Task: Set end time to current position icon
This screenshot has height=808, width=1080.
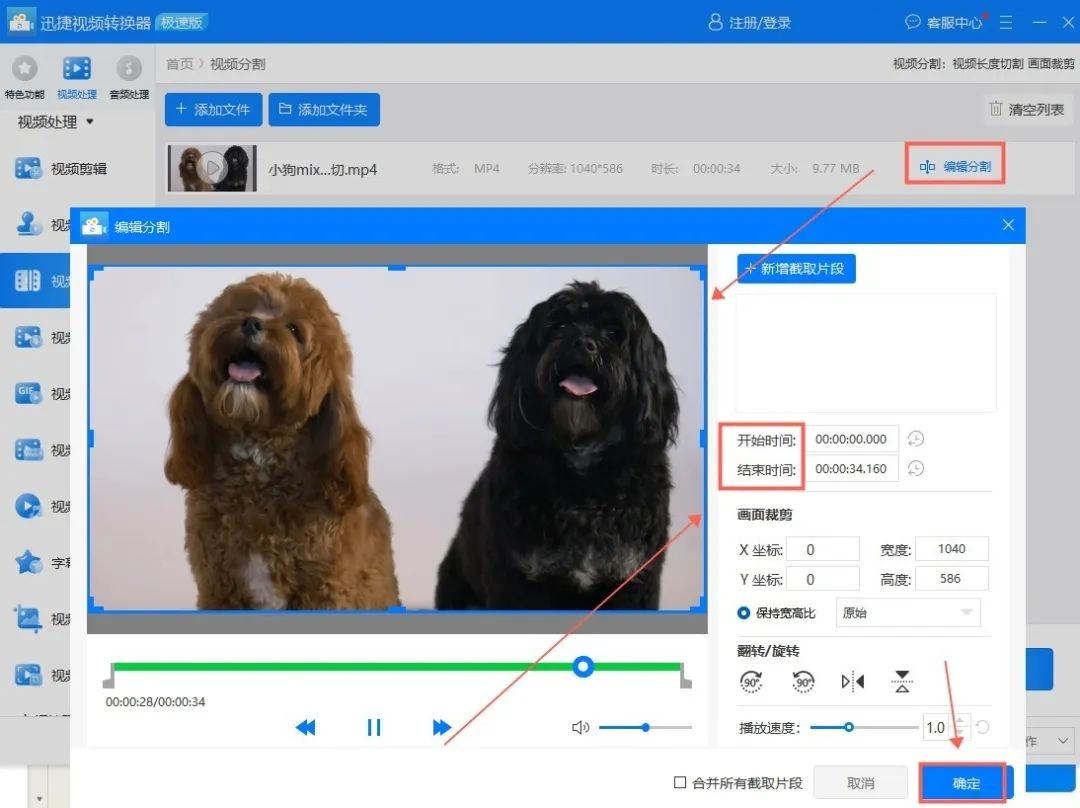Action: pos(915,468)
